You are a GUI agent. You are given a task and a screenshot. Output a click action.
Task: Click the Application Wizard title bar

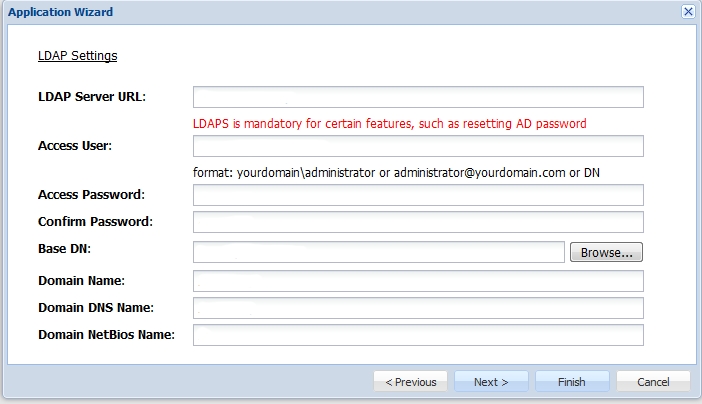(300, 12)
